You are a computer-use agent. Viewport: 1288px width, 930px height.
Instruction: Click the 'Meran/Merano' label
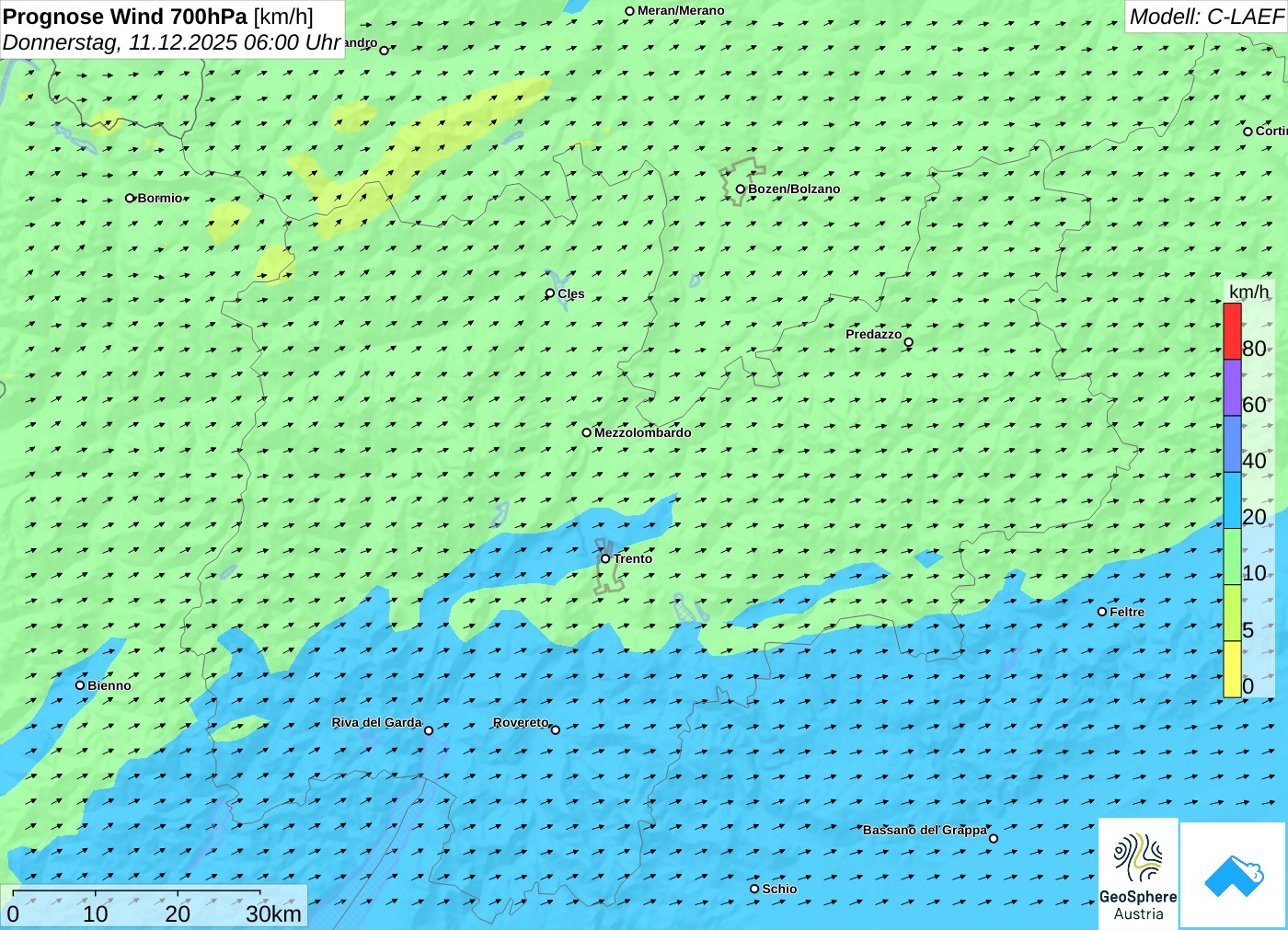681,11
